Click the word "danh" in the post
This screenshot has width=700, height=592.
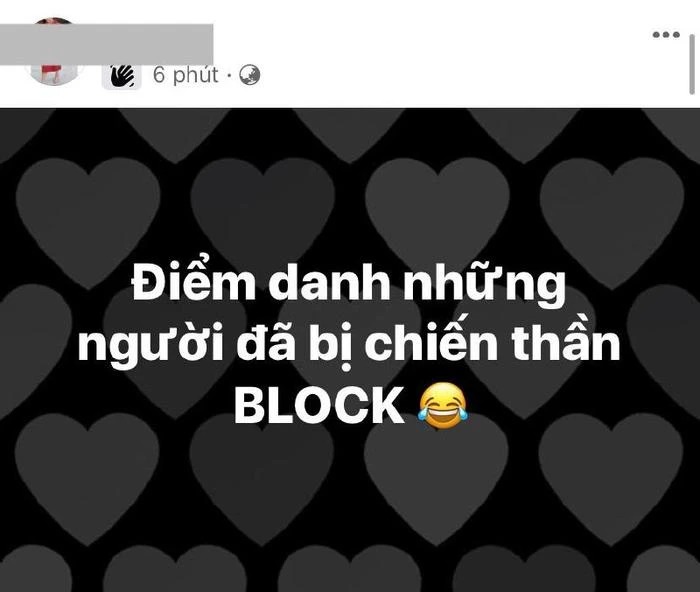tap(329, 283)
